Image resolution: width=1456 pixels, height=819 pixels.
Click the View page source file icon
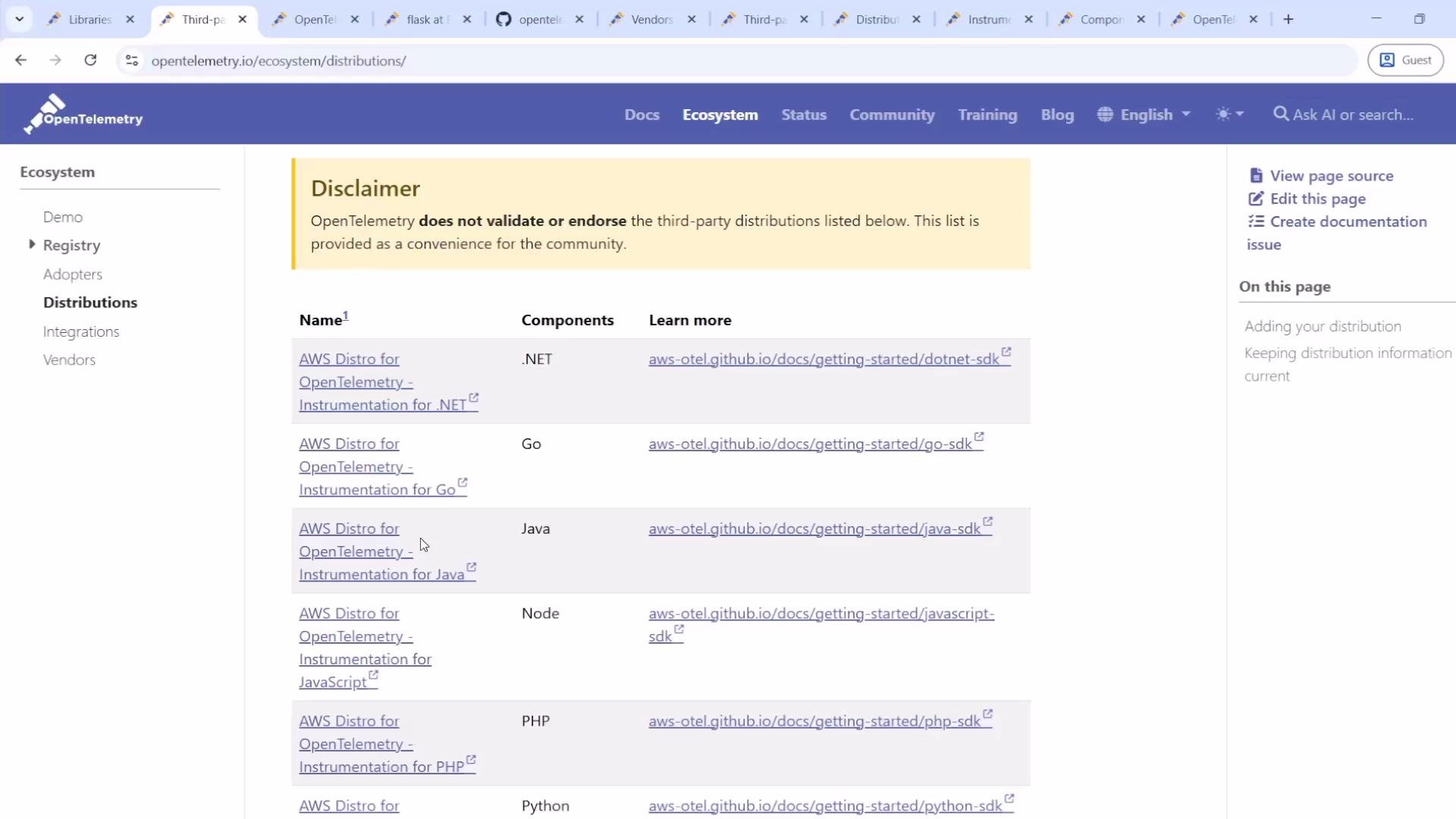1256,175
